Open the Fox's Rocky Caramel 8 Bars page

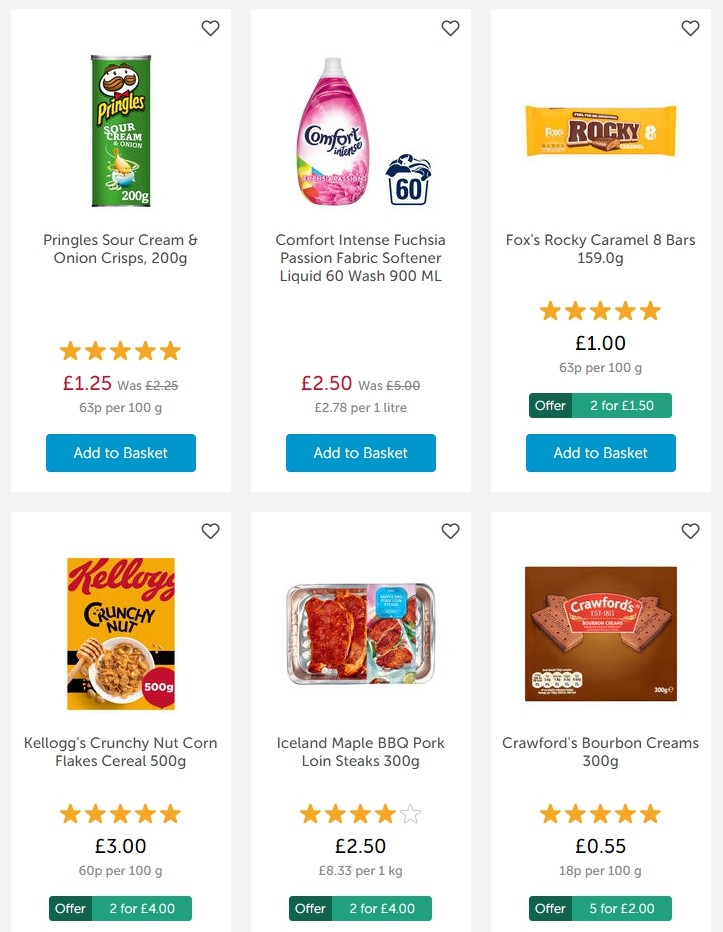coord(600,248)
